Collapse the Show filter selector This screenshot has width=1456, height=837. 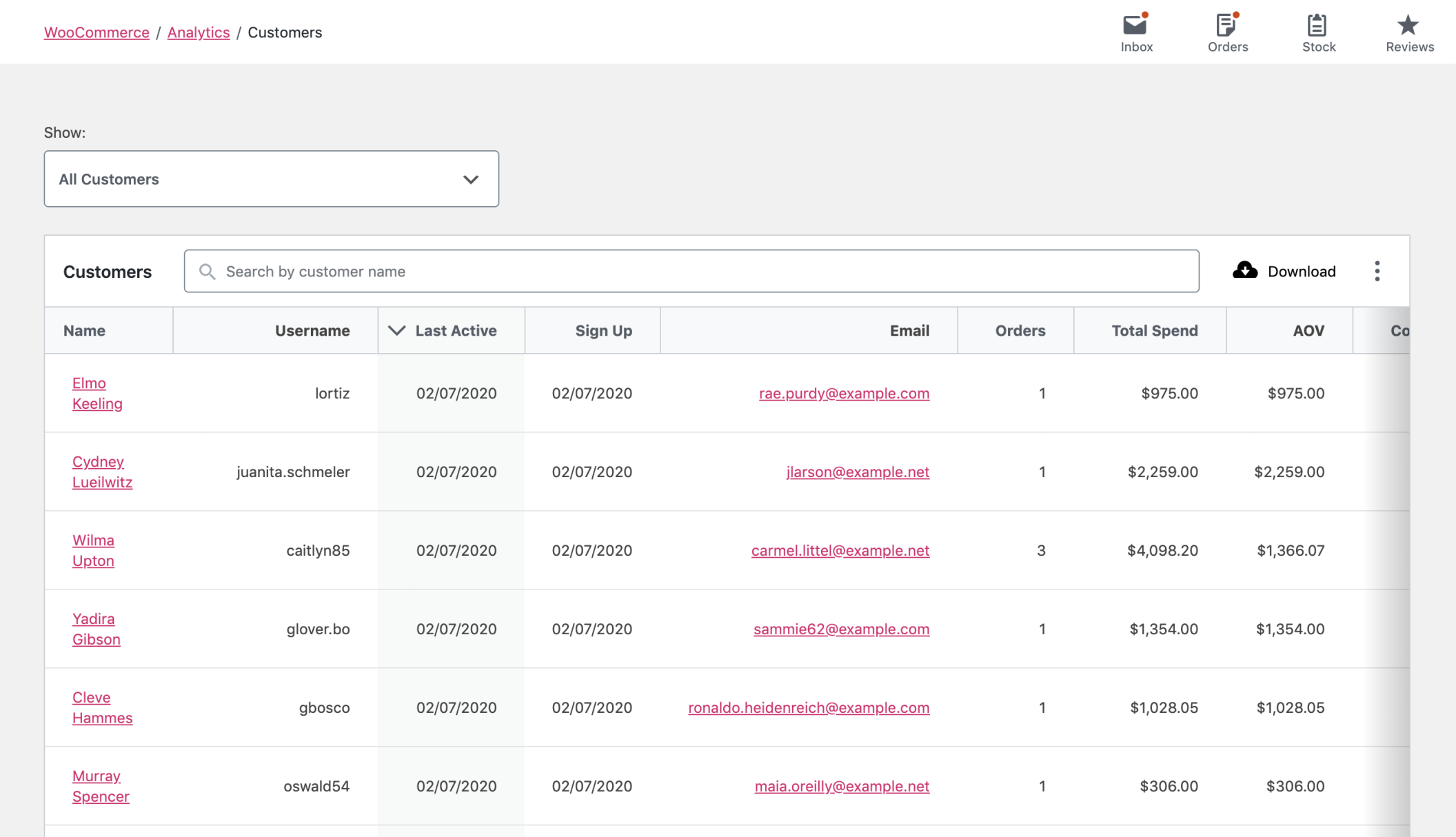pyautogui.click(x=471, y=179)
